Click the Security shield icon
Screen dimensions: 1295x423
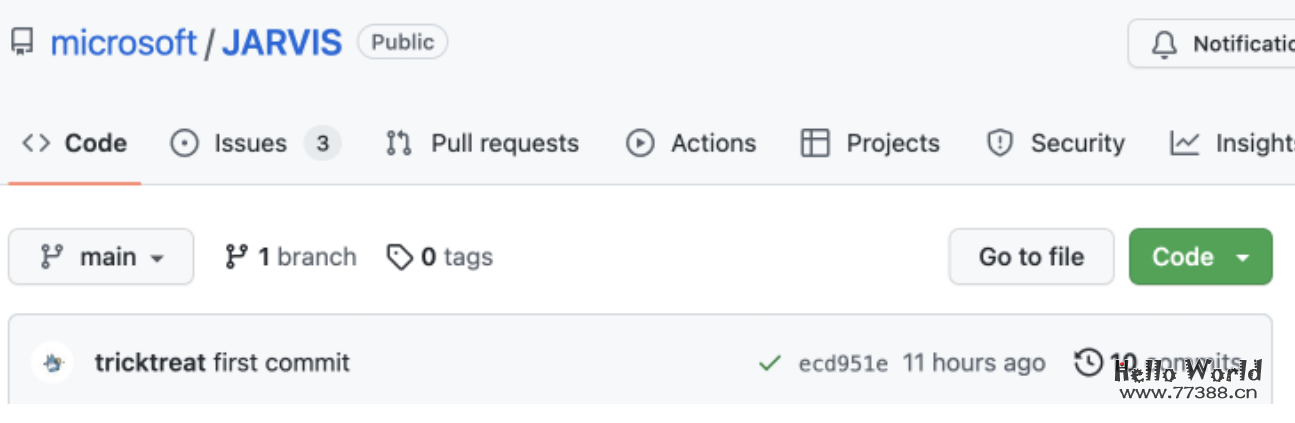click(x=999, y=144)
